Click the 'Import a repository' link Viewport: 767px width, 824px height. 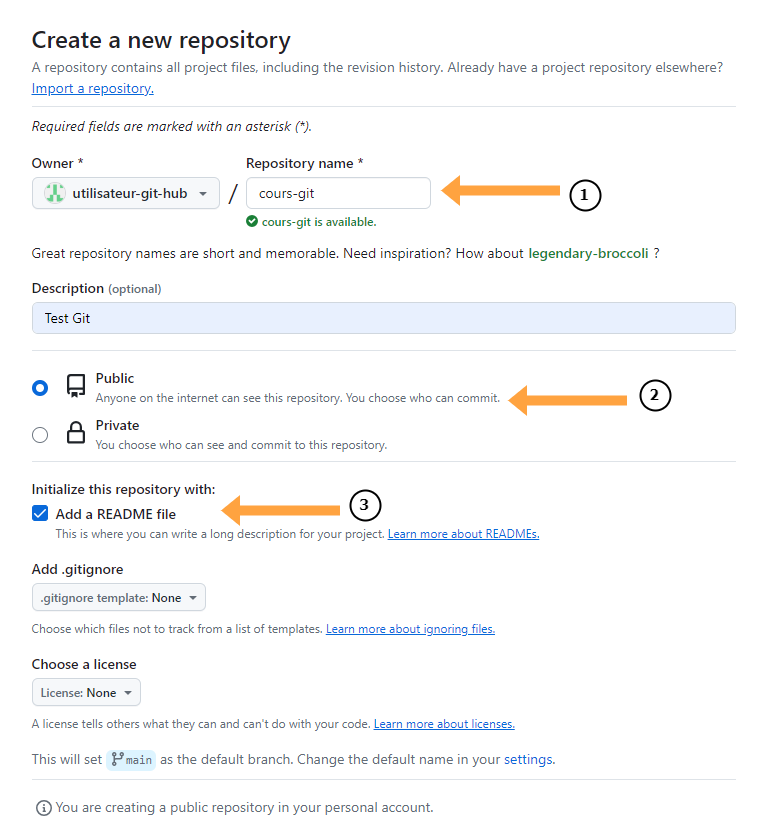pyautogui.click(x=92, y=88)
